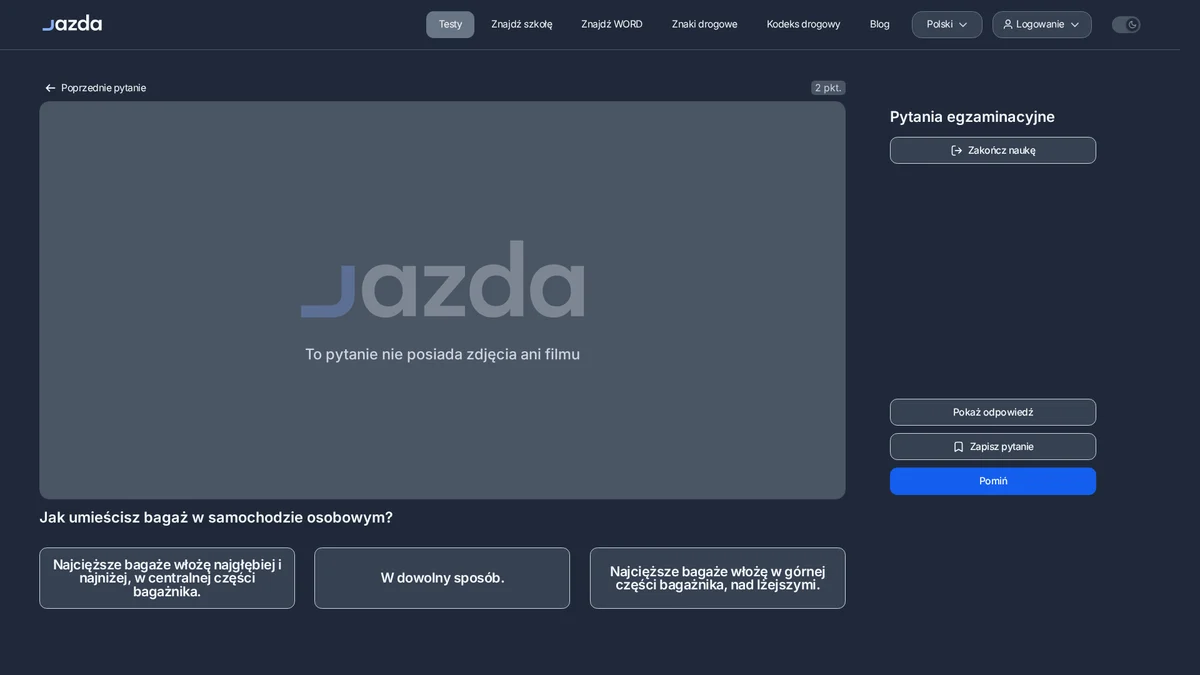
Task: Open the Polski language dropdown
Action: (947, 24)
